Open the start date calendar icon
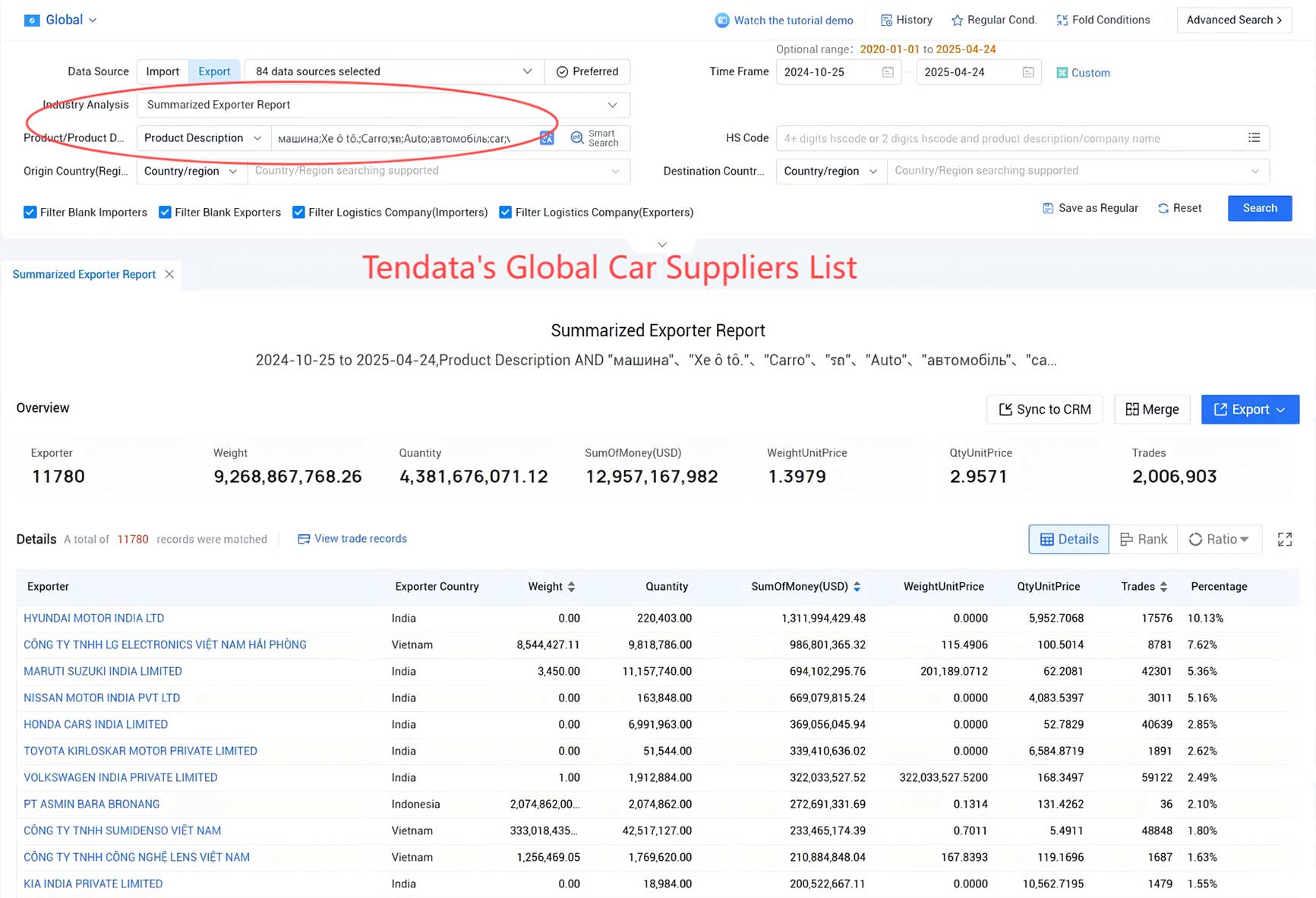1316x898 pixels. pos(888,72)
